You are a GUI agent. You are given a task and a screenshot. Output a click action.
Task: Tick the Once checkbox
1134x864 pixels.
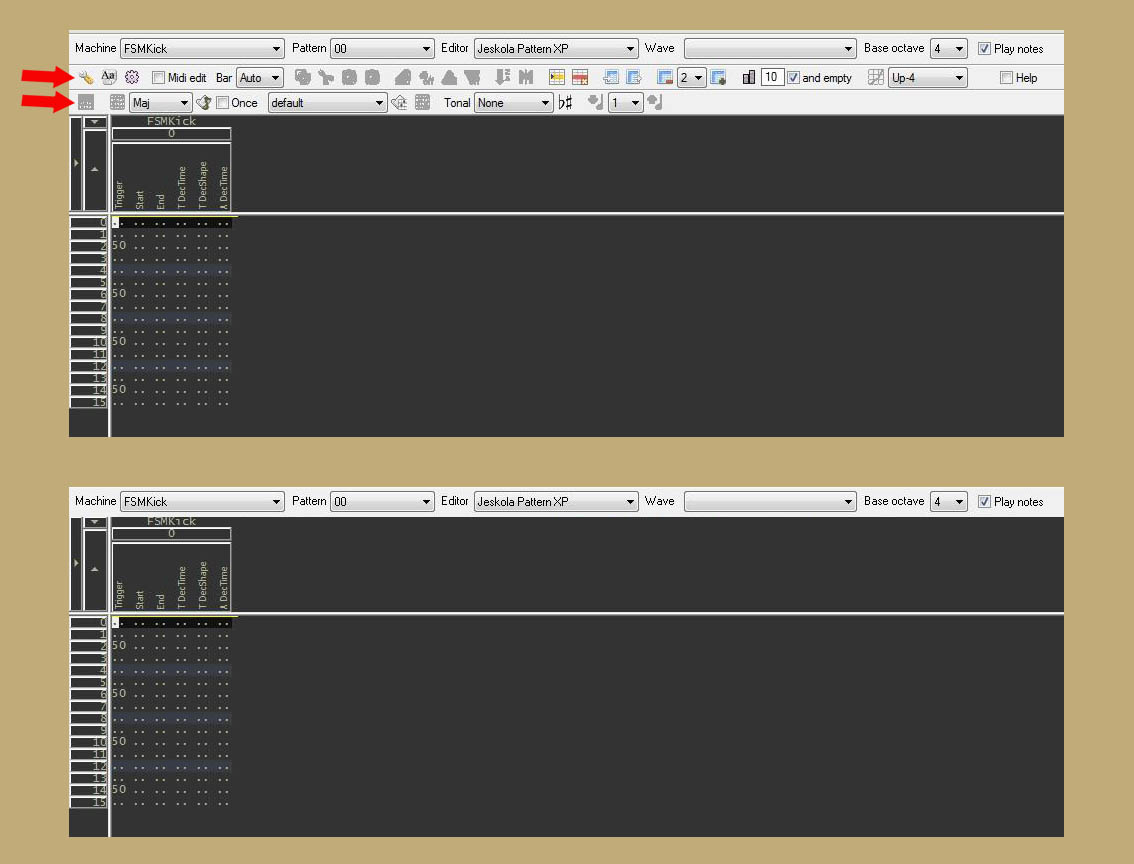(222, 102)
